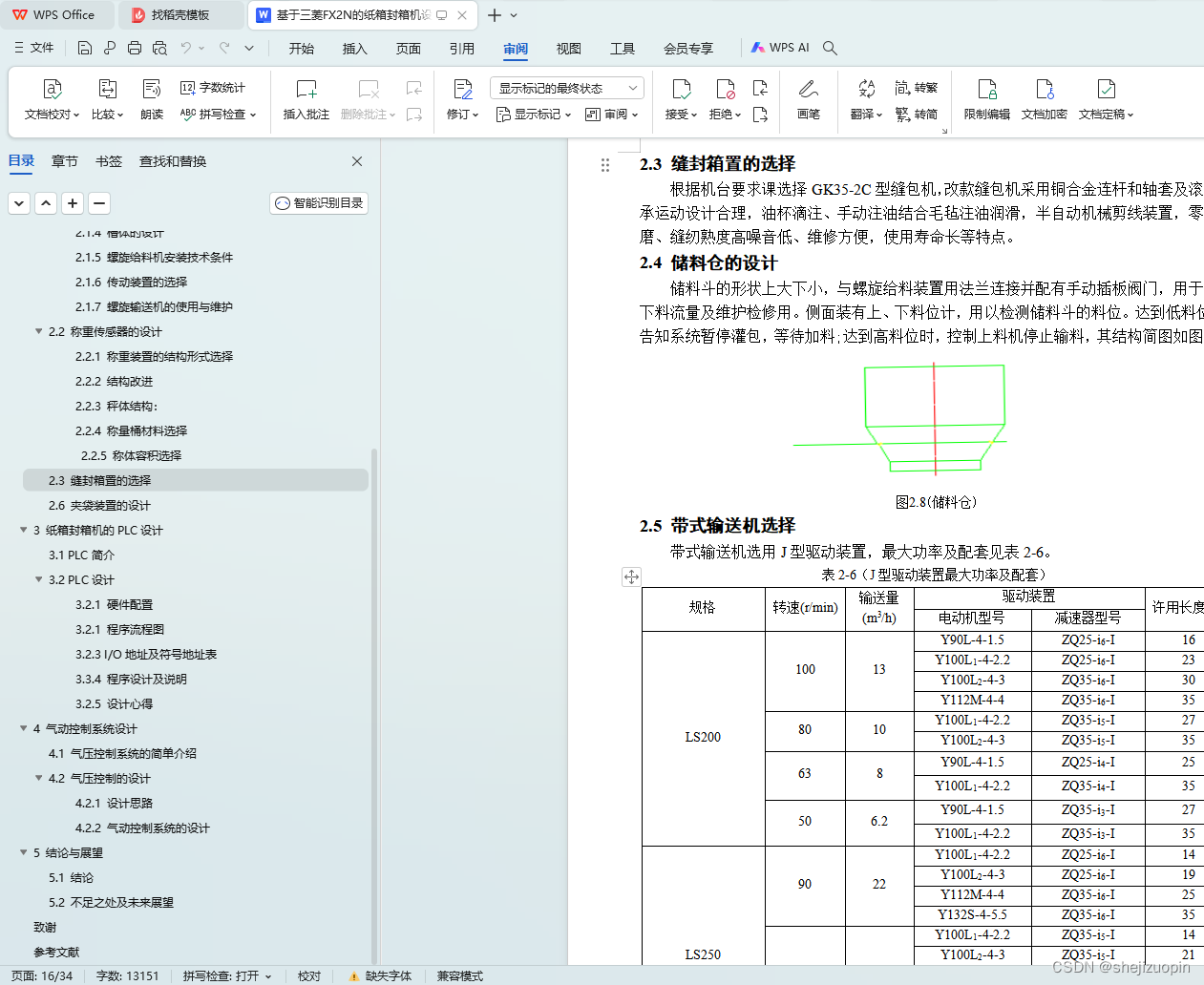The height and width of the screenshot is (985, 1204).
Task: Move to previous heading with up arrow button
Action: point(46,202)
